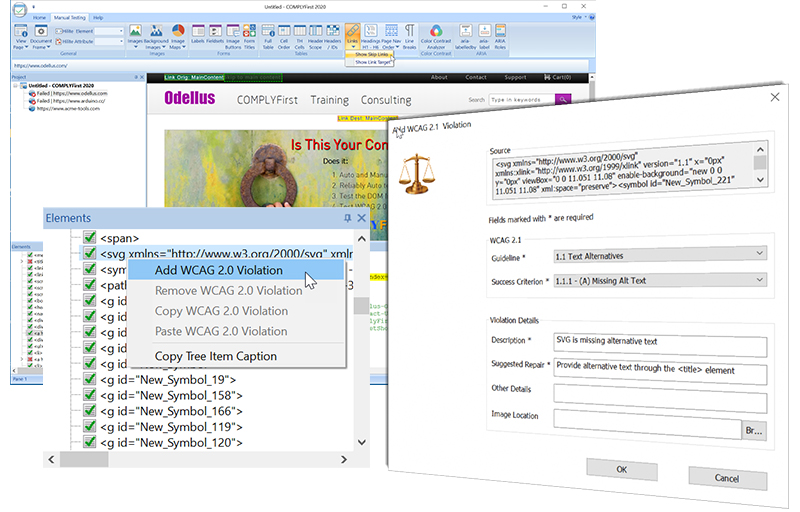Open the Color Contrast Analyzer
The height and width of the screenshot is (512, 800).
[436, 36]
